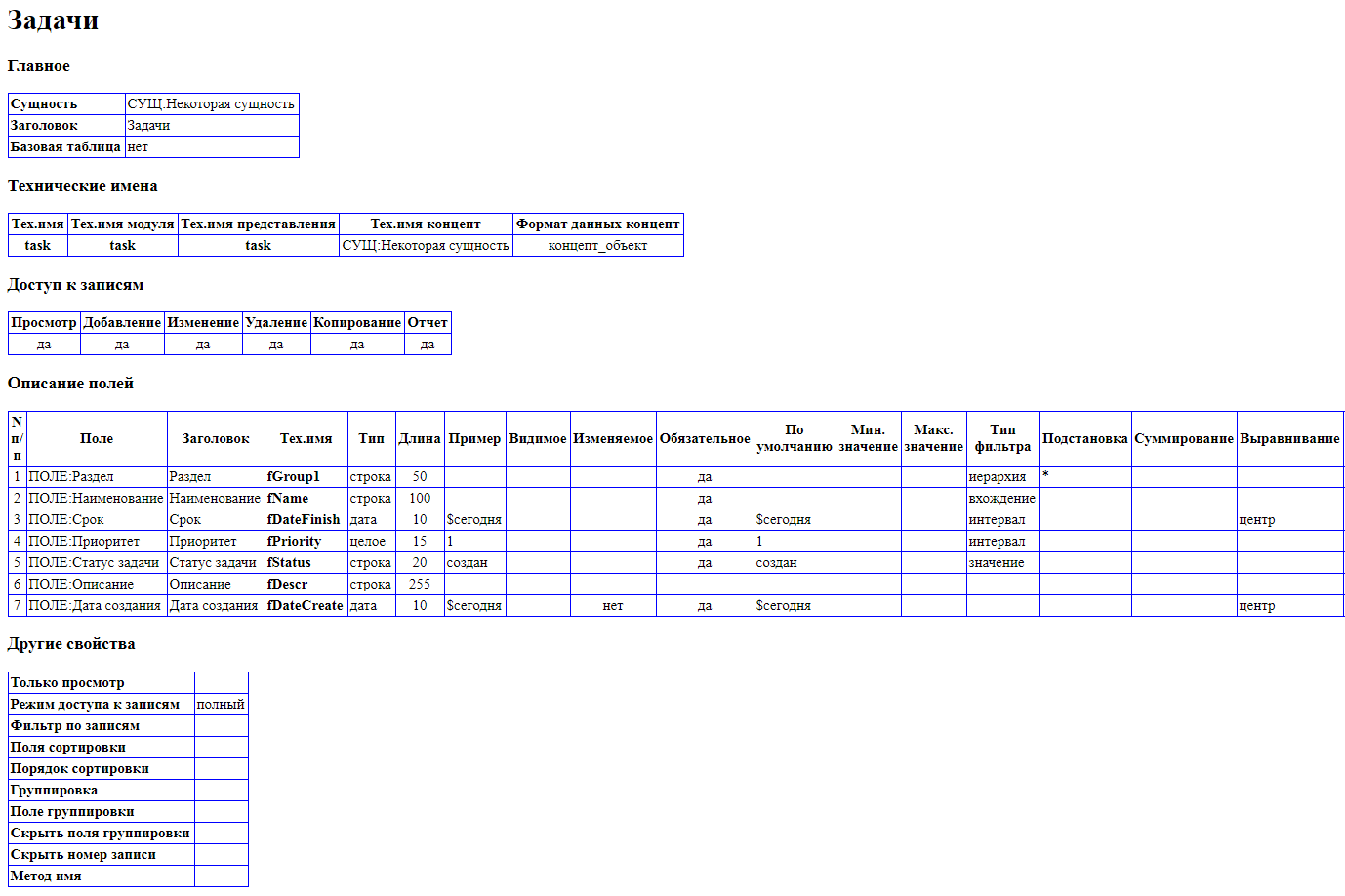Click the "ПОЛЕ:Приоритет" cell
Viewport: 1345px width, 896px height.
pyautogui.click(x=97, y=541)
